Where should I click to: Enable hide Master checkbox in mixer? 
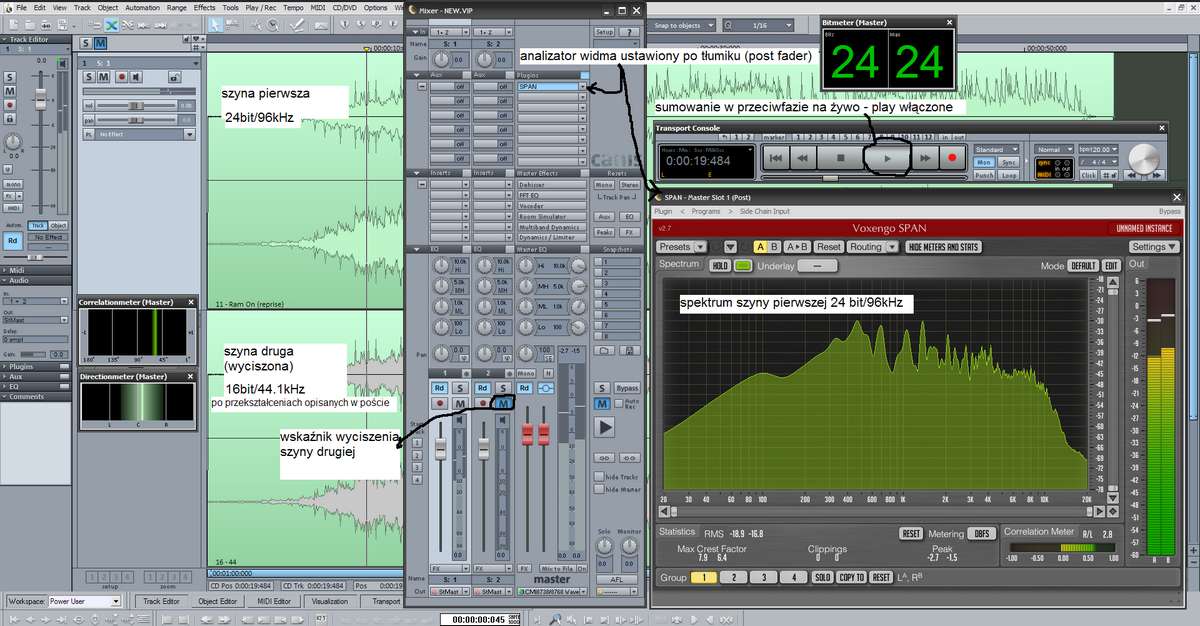(599, 489)
